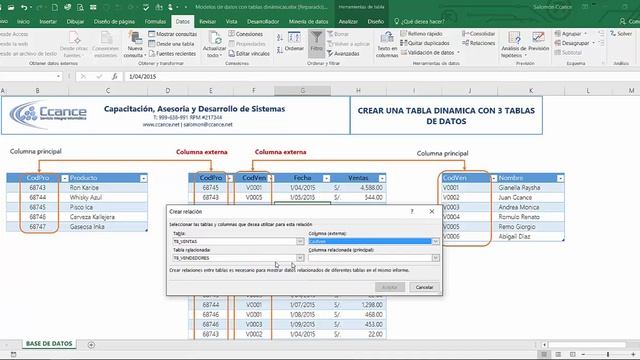This screenshot has width=640, height=360.
Task: Click Cancelar in Crear relación dialog
Action: click(x=424, y=287)
